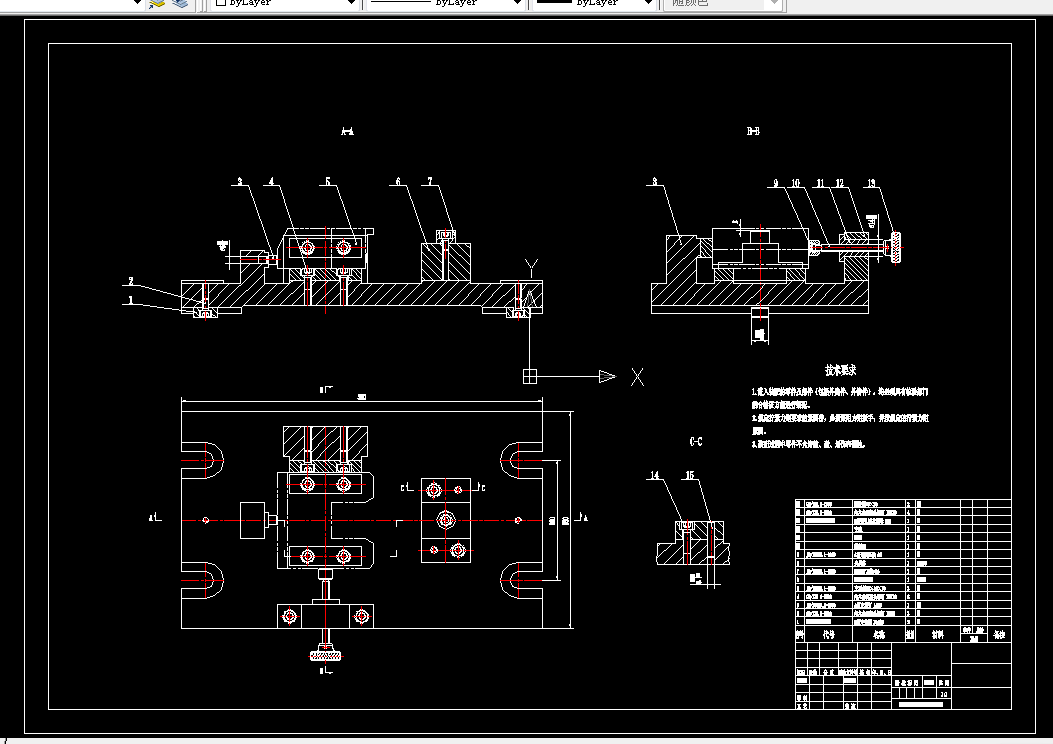Click part balloon number 7
Image resolution: width=1053 pixels, height=744 pixels.
pos(430,181)
